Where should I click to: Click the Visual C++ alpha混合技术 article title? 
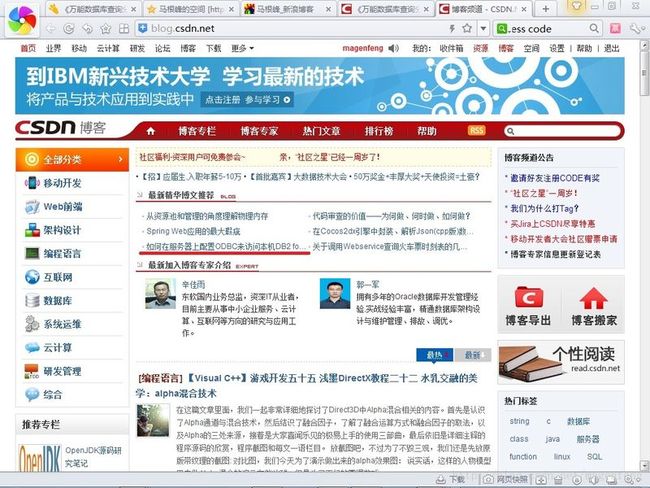(x=308, y=386)
